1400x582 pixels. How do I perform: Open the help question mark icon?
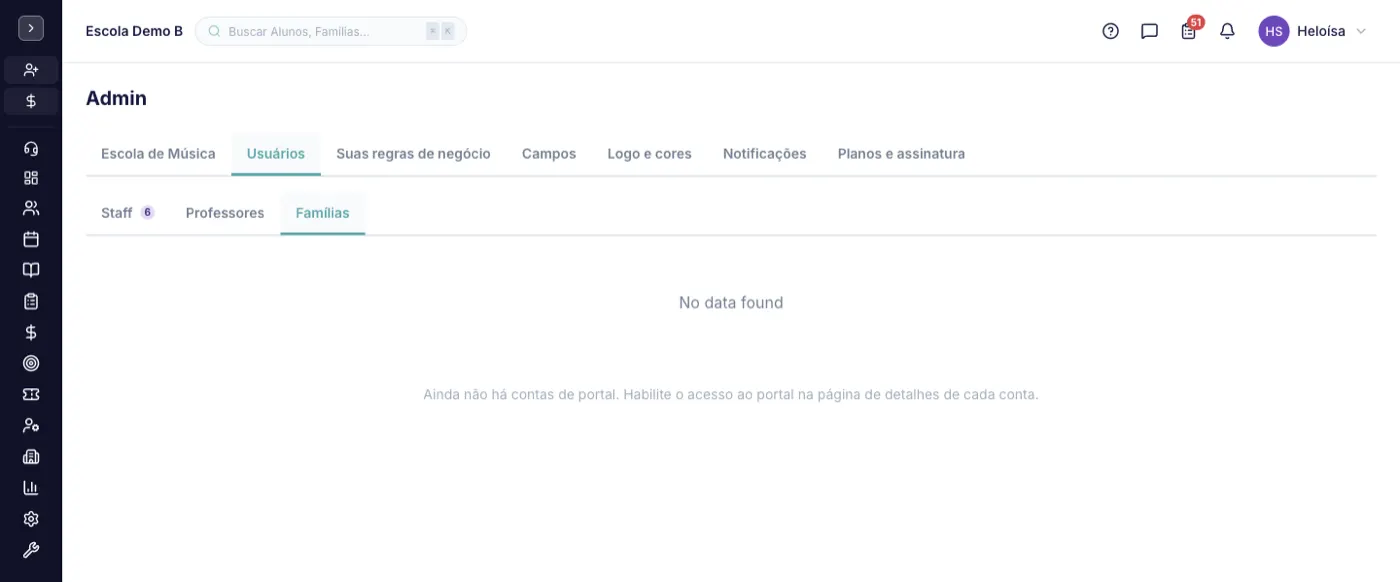click(1110, 31)
